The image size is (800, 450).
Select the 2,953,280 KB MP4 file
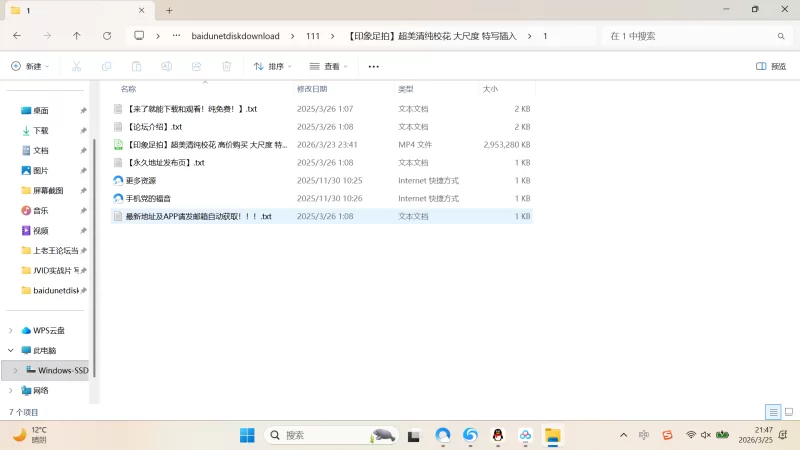(322, 145)
